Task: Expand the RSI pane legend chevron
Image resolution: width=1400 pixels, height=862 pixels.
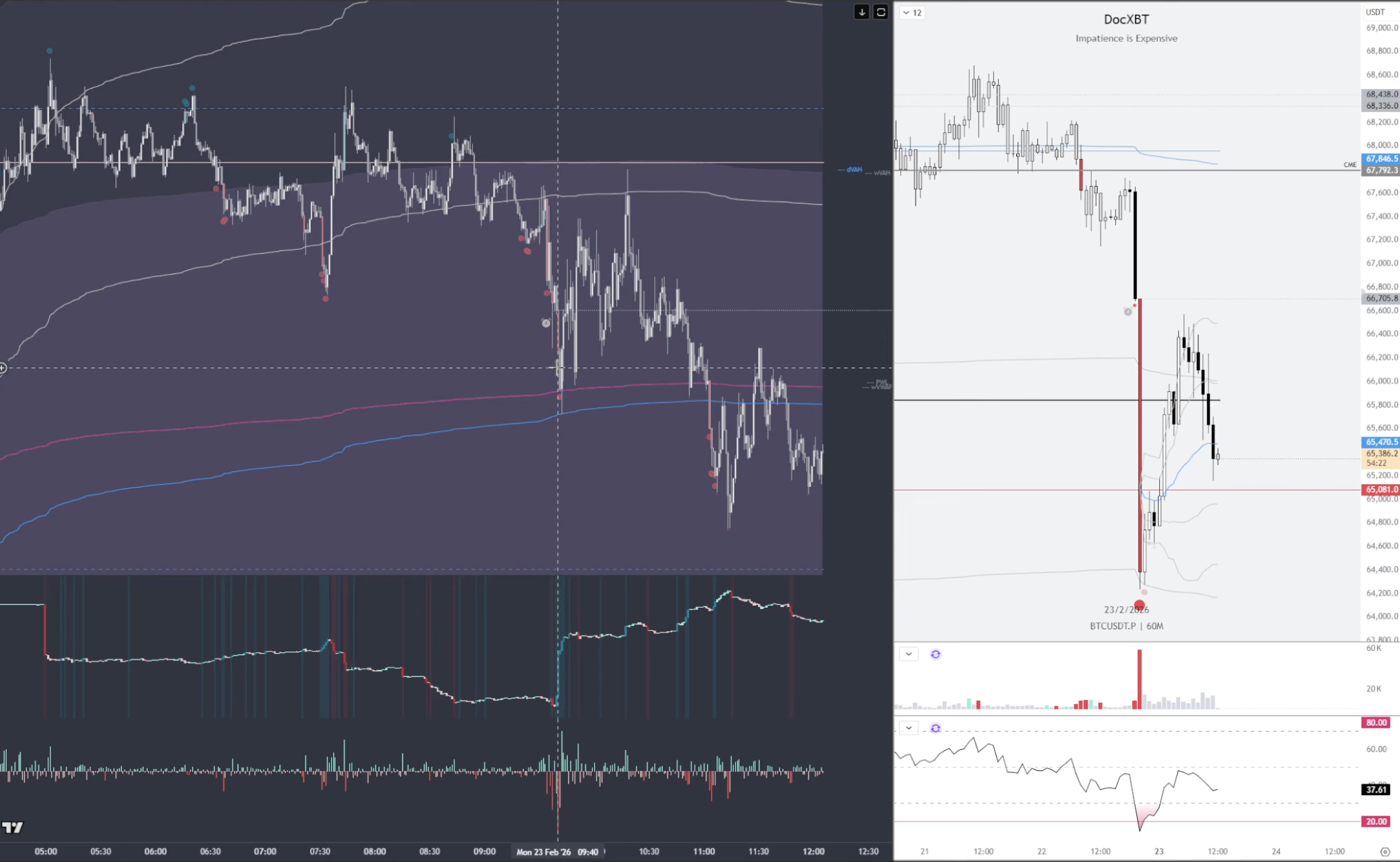Action: (x=909, y=728)
